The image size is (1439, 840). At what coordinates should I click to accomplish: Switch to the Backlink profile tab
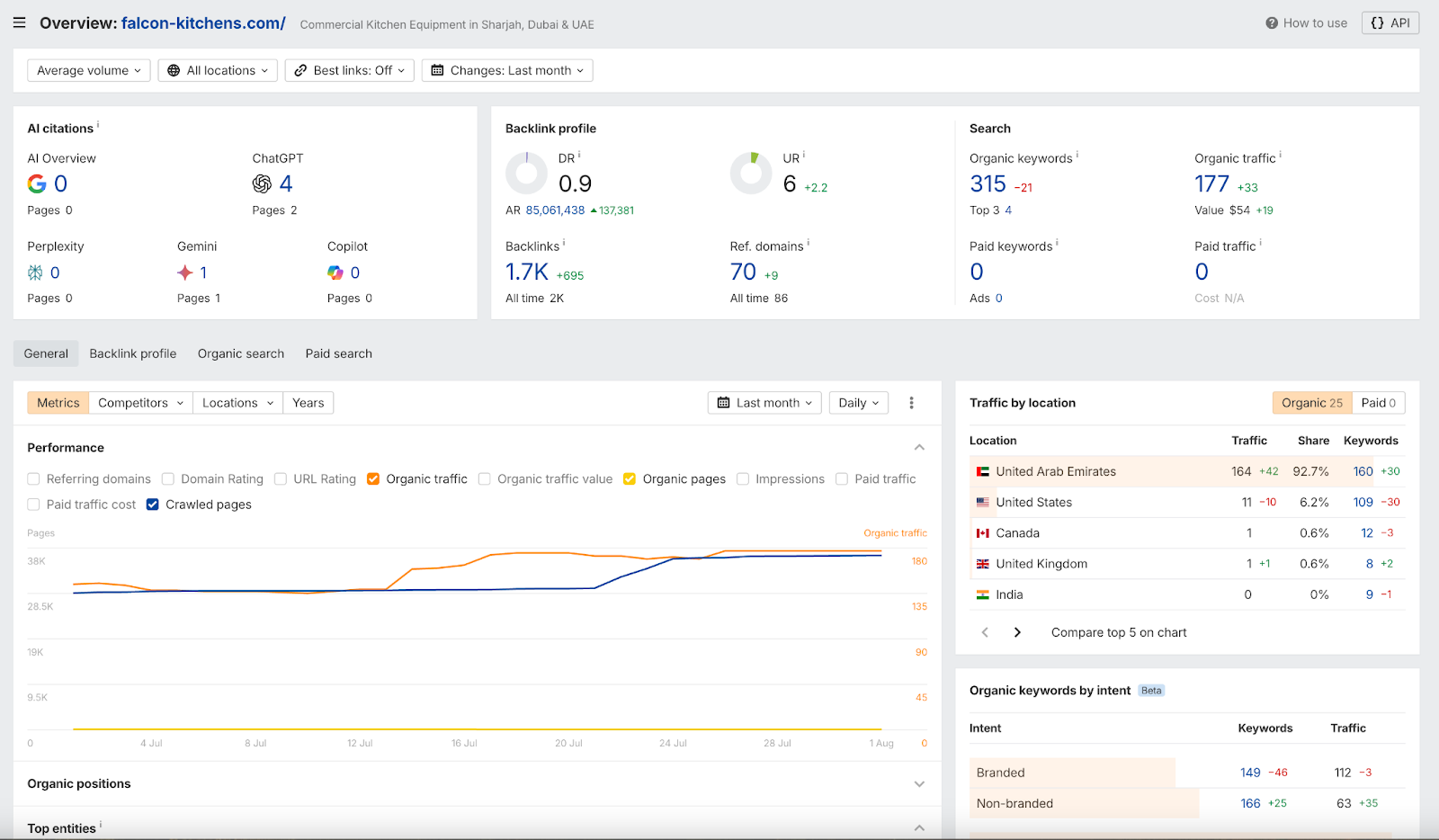point(133,353)
